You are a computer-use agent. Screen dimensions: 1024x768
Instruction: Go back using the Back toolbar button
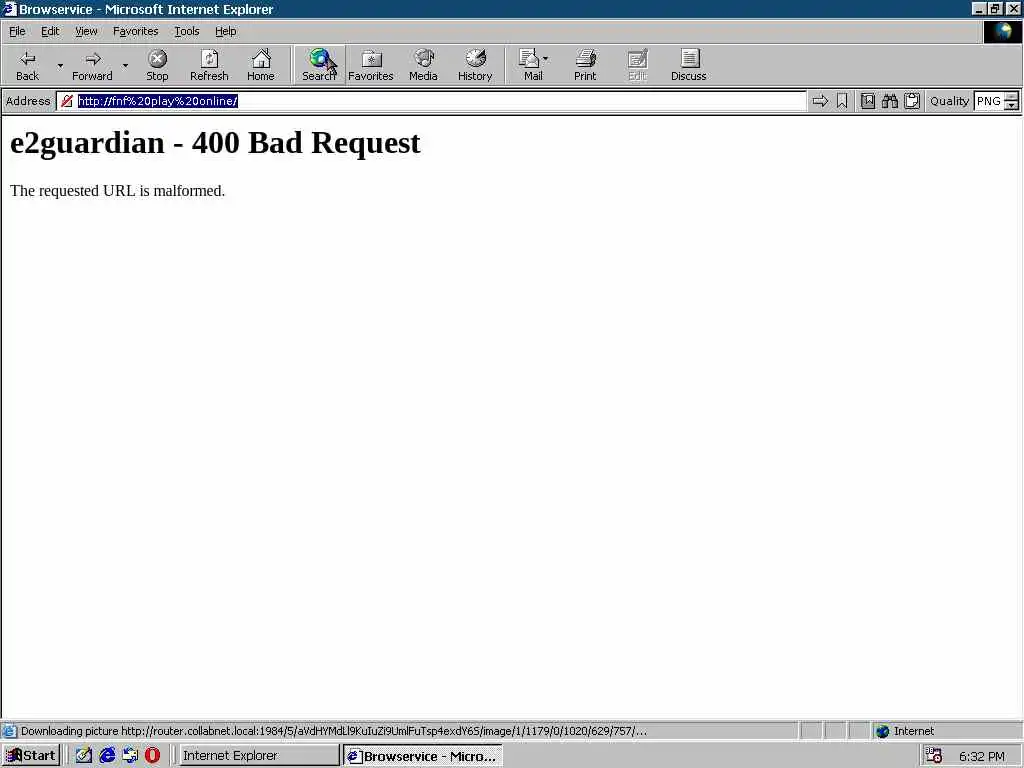(27, 65)
